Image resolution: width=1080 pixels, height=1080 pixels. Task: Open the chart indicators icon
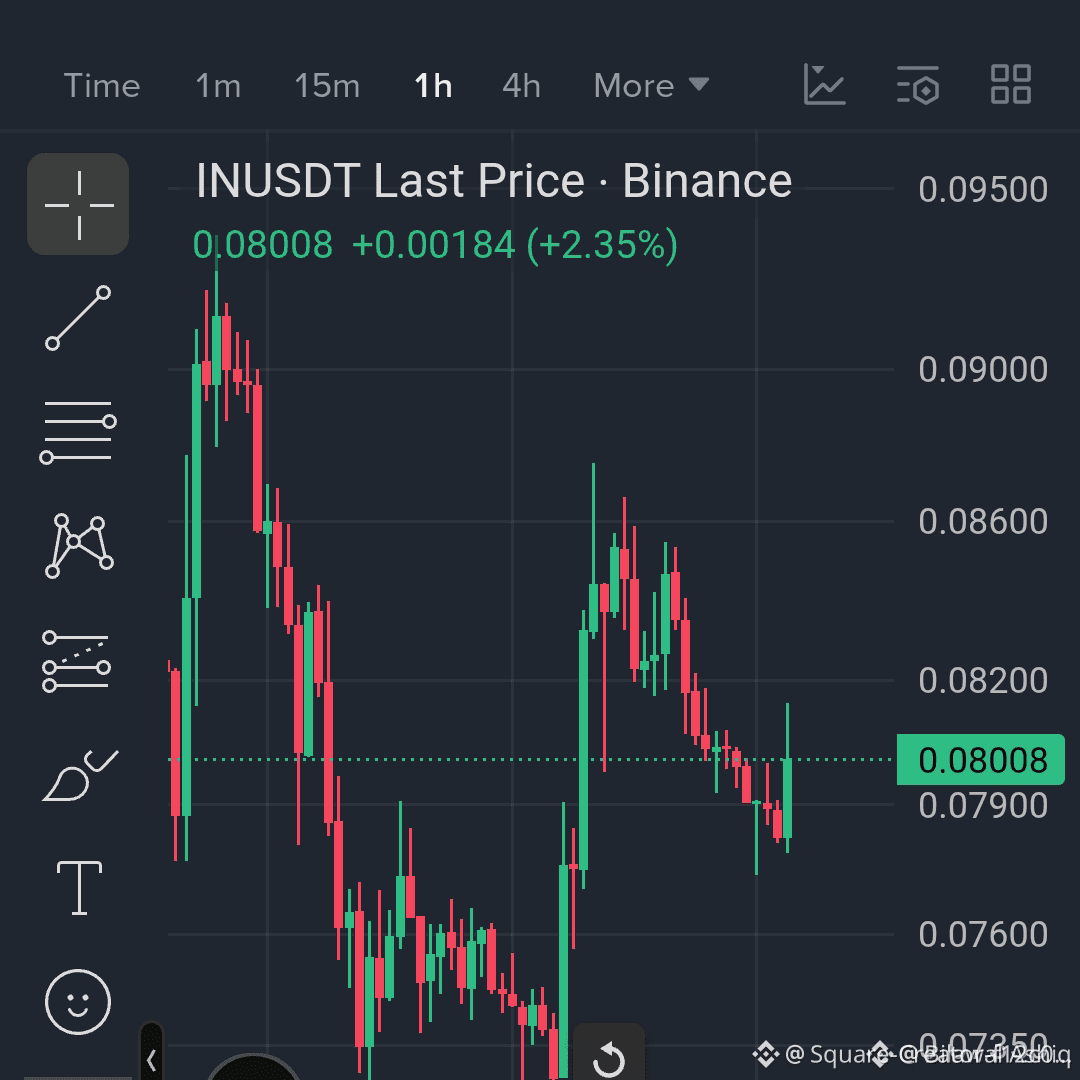pos(824,85)
